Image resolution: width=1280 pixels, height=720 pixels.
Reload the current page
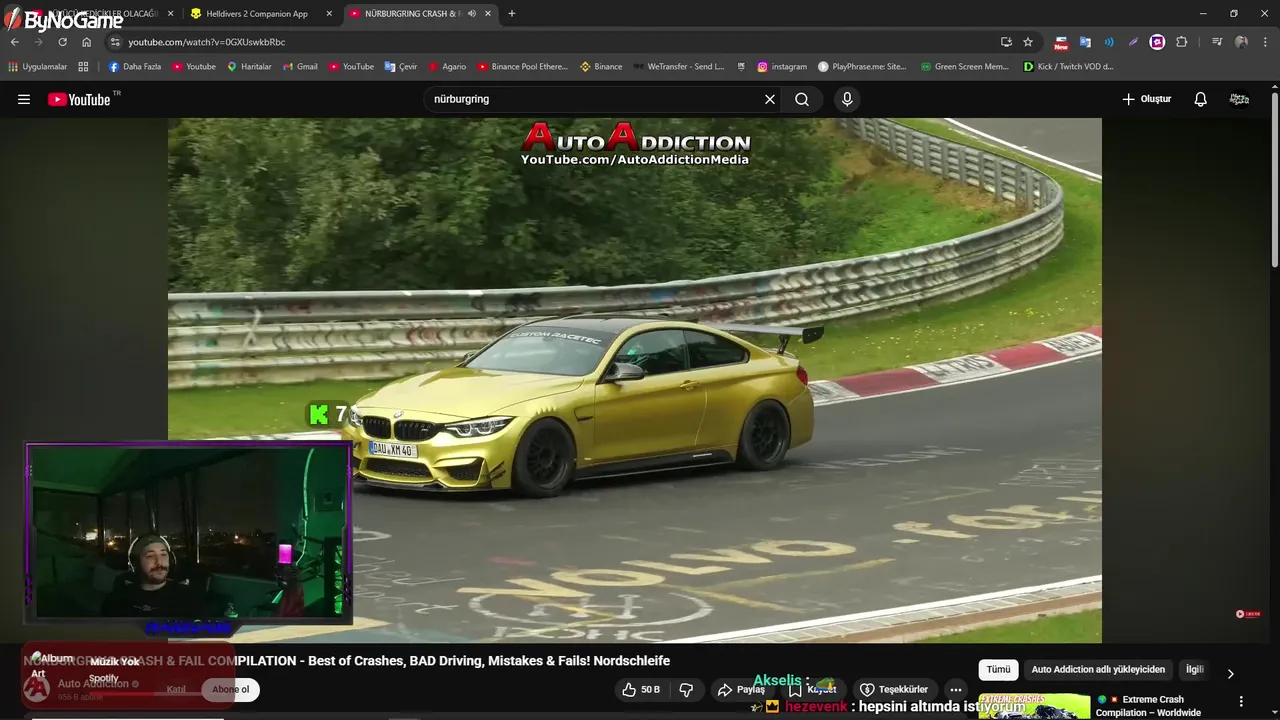pos(62,42)
